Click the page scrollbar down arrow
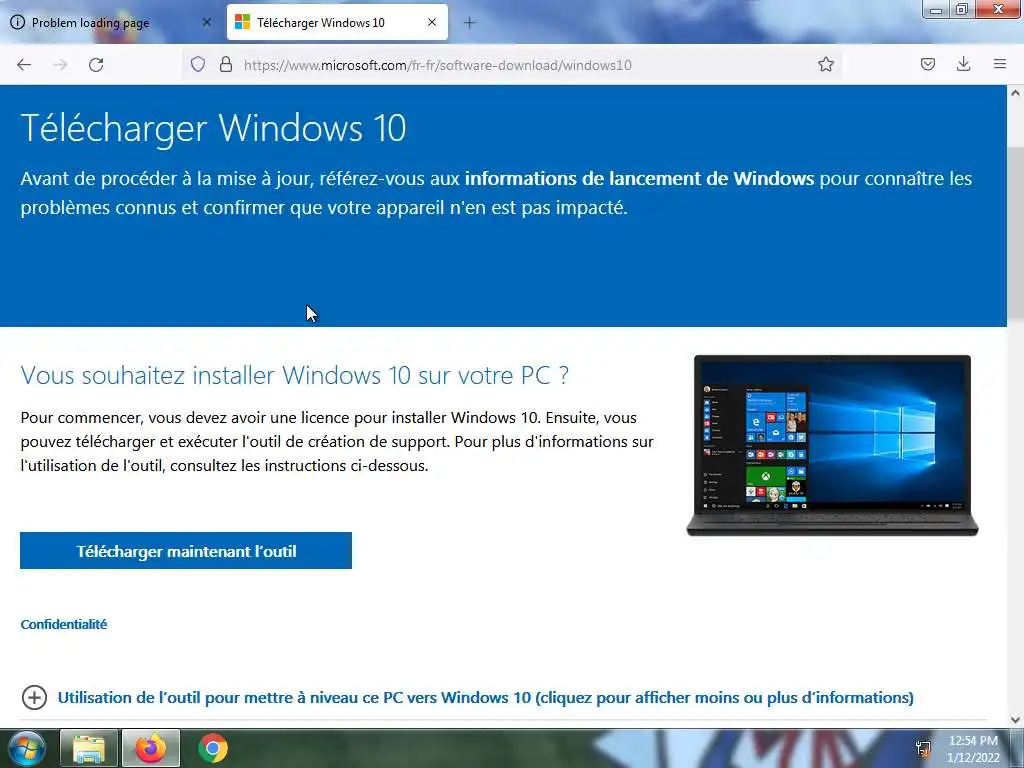Screen dimensions: 1024x768 tap(1015, 720)
